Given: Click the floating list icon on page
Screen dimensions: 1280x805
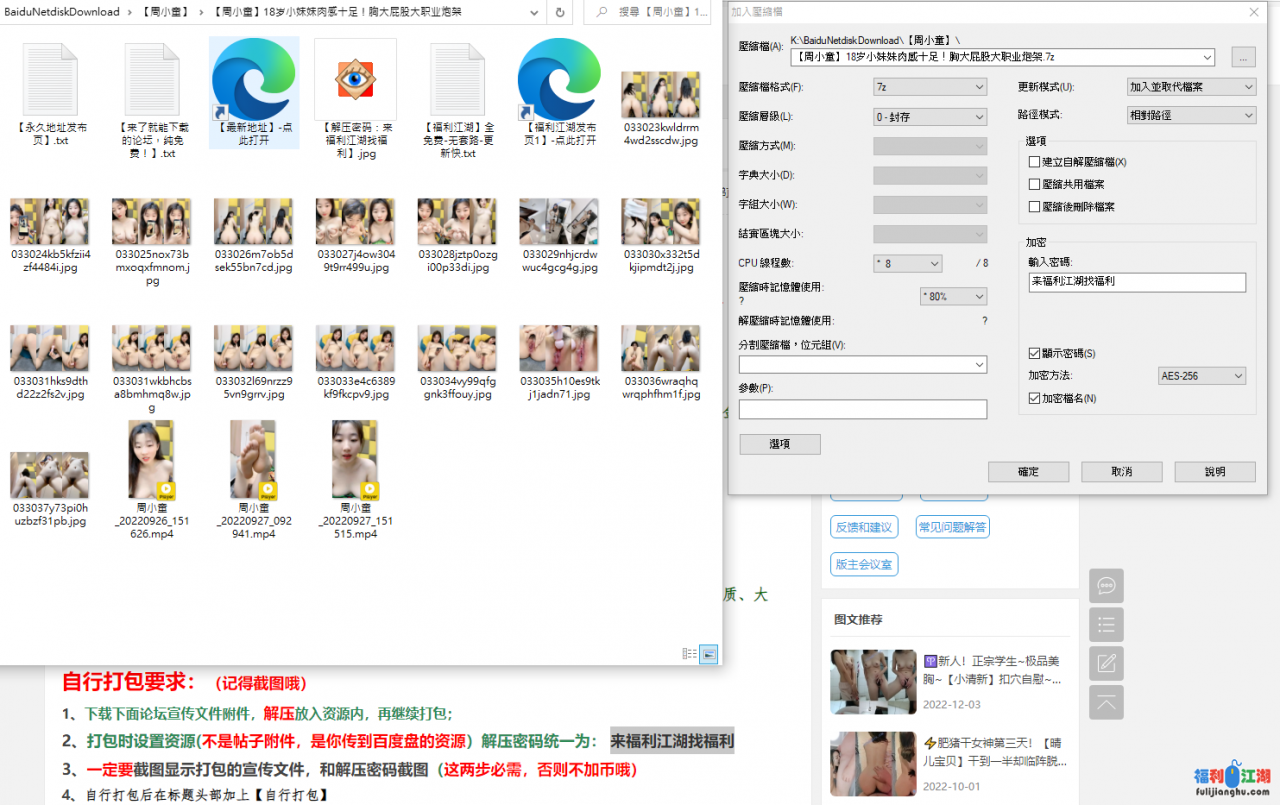Looking at the screenshot, I should [1106, 625].
